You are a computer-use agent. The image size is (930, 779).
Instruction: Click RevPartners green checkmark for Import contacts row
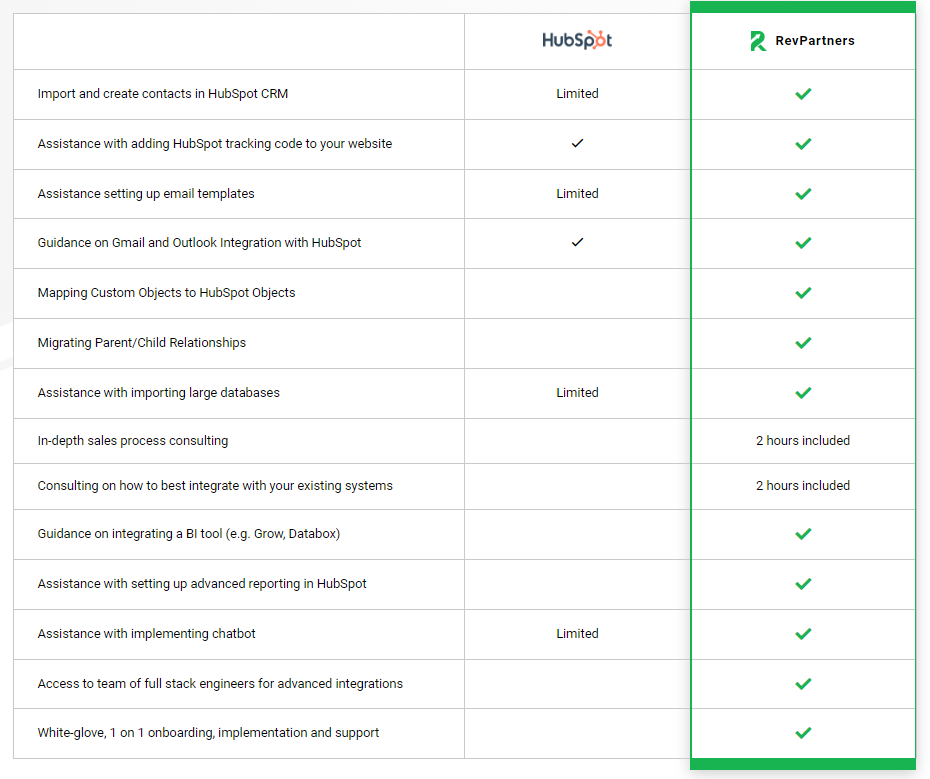click(x=803, y=94)
